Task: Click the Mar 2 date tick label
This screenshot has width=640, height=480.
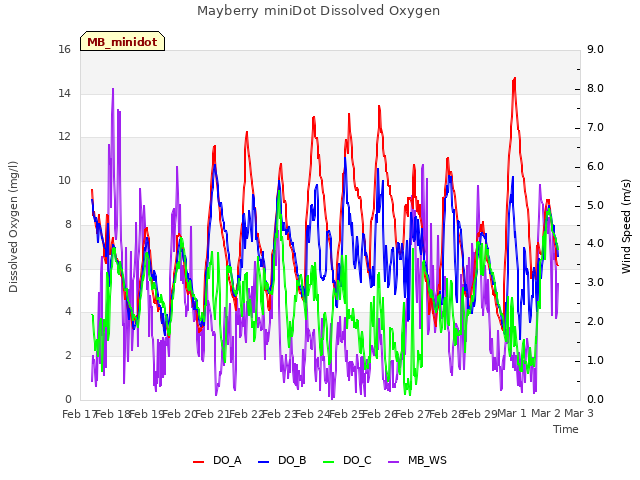Action: click(x=546, y=413)
